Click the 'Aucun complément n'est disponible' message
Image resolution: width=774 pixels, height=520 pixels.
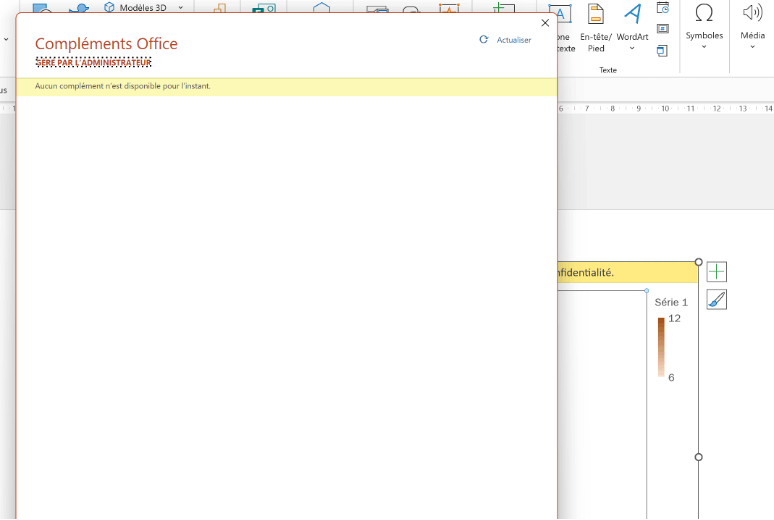coord(123,86)
